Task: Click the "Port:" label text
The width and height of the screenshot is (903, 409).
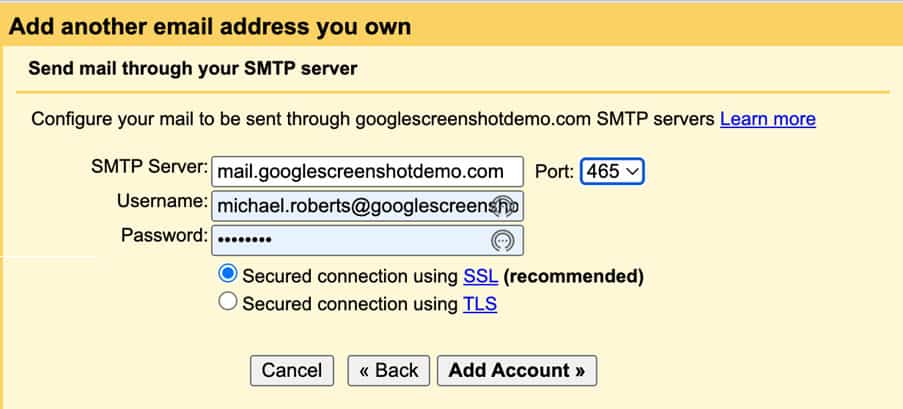Action: point(555,172)
